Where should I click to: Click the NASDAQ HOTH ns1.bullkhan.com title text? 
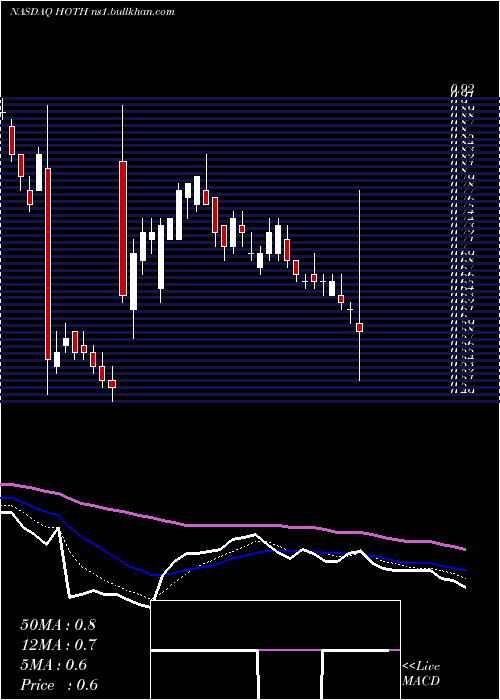92,12
